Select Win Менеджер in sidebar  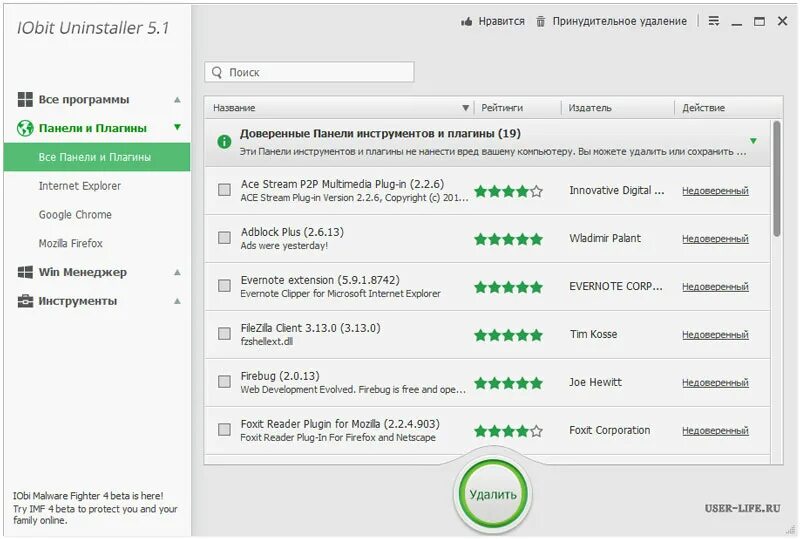pyautogui.click(x=83, y=272)
